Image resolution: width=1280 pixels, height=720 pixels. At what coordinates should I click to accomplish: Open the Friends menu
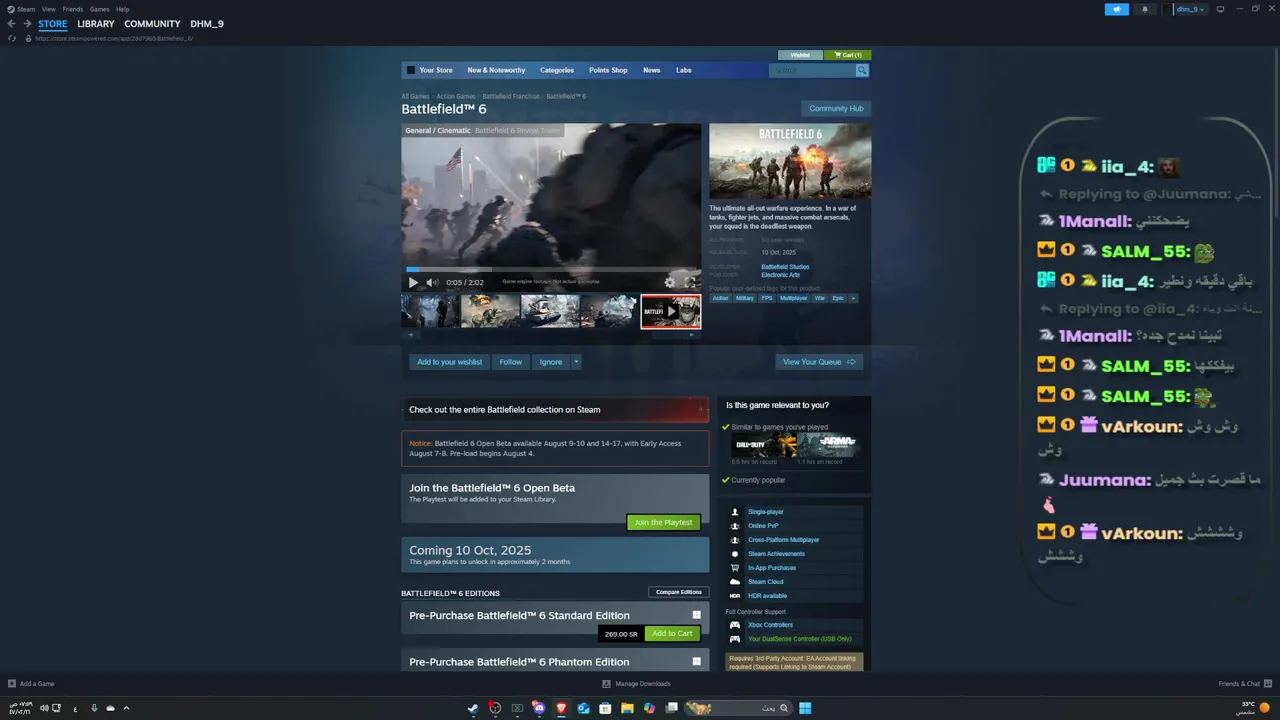pyautogui.click(x=73, y=9)
